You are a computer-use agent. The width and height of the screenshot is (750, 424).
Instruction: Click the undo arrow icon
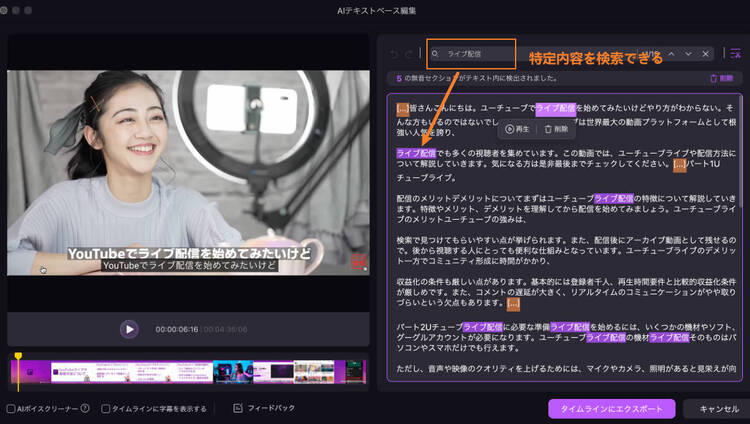(x=394, y=54)
